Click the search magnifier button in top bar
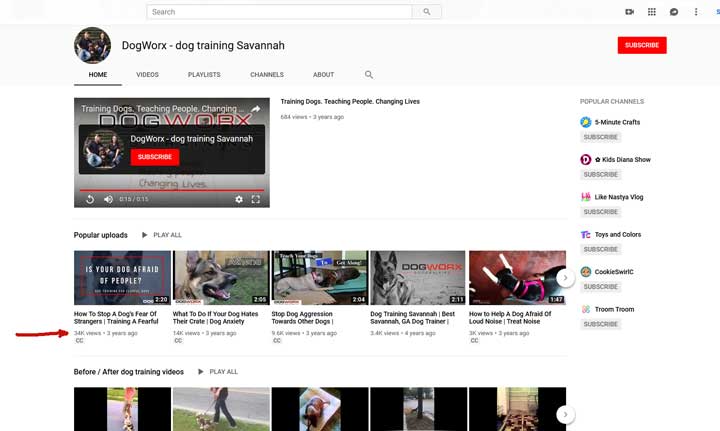Screen dimensions: 720x431 (x=427, y=12)
